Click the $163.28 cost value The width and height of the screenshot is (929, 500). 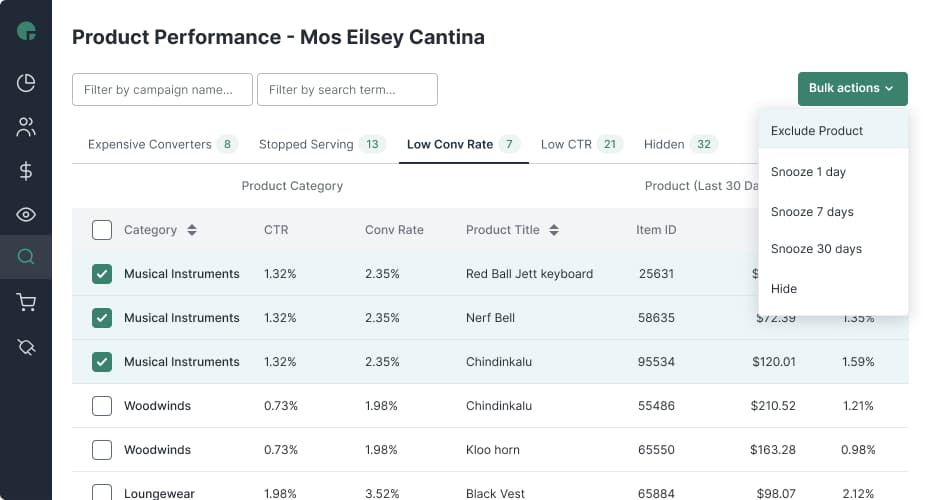(x=773, y=450)
